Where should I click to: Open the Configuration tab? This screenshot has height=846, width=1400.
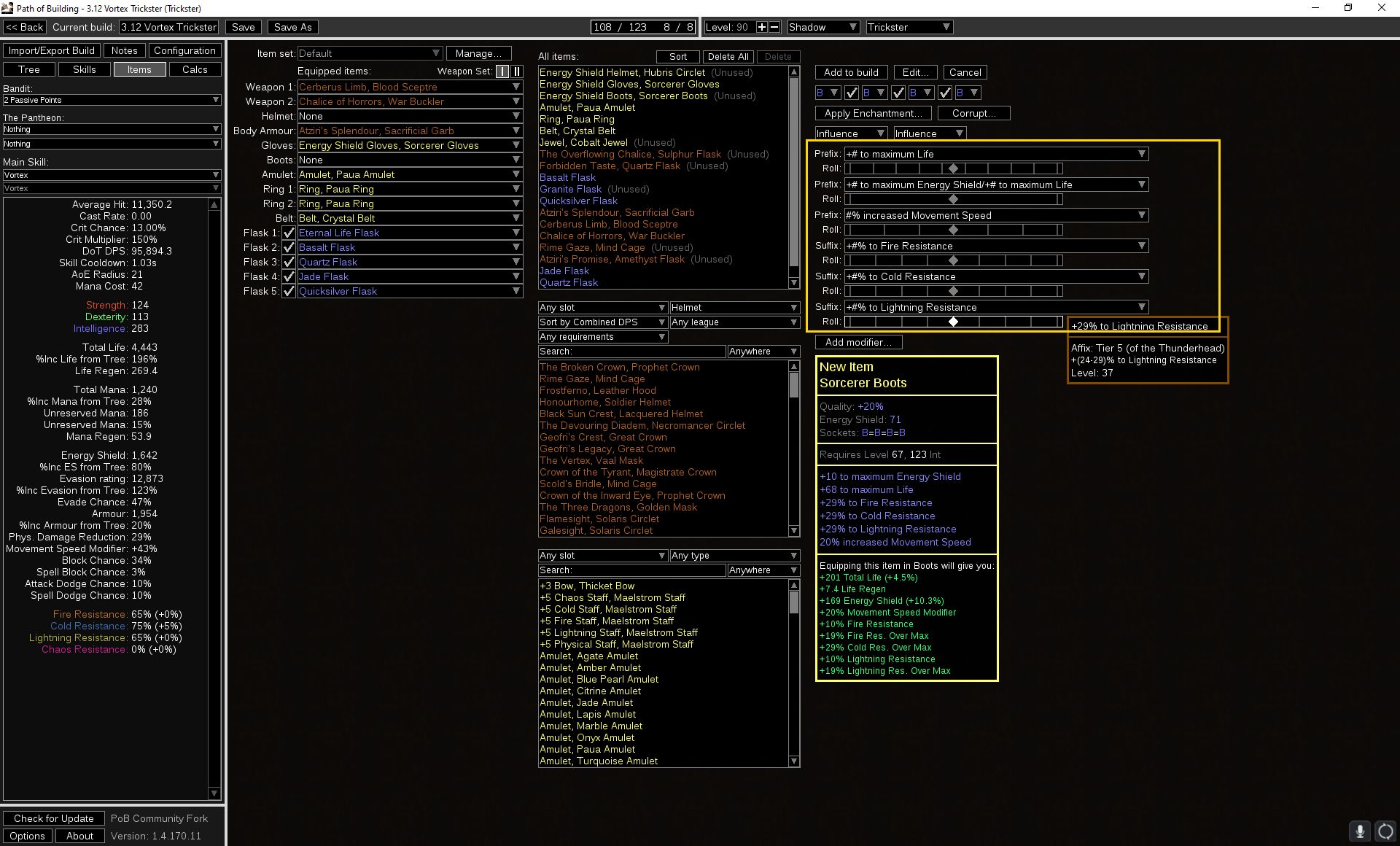185,50
